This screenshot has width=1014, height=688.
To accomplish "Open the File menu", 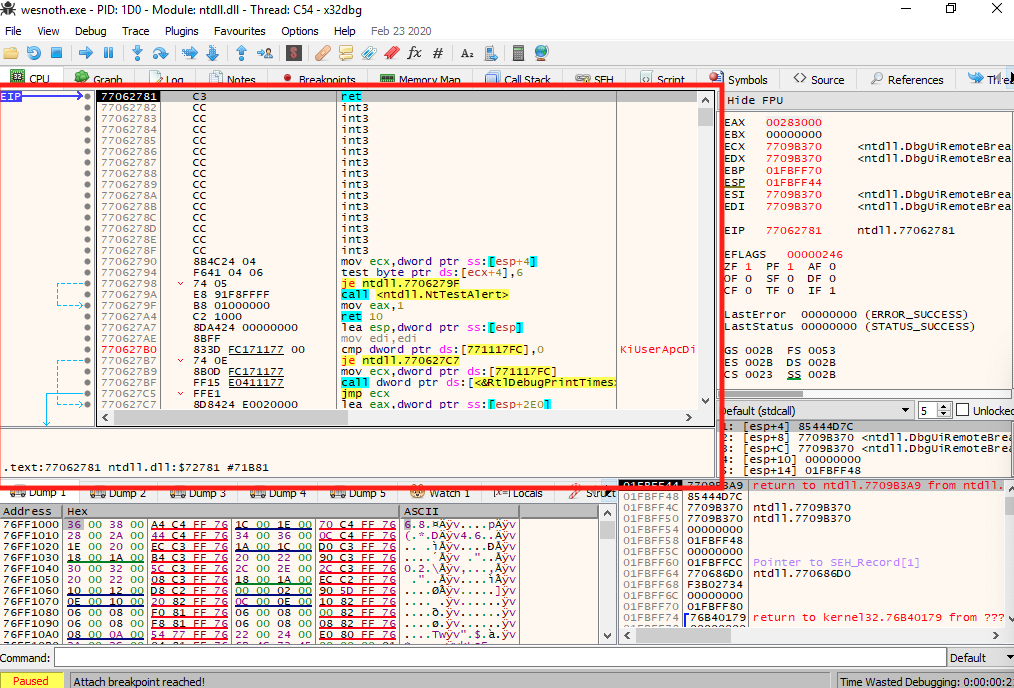I will point(13,31).
